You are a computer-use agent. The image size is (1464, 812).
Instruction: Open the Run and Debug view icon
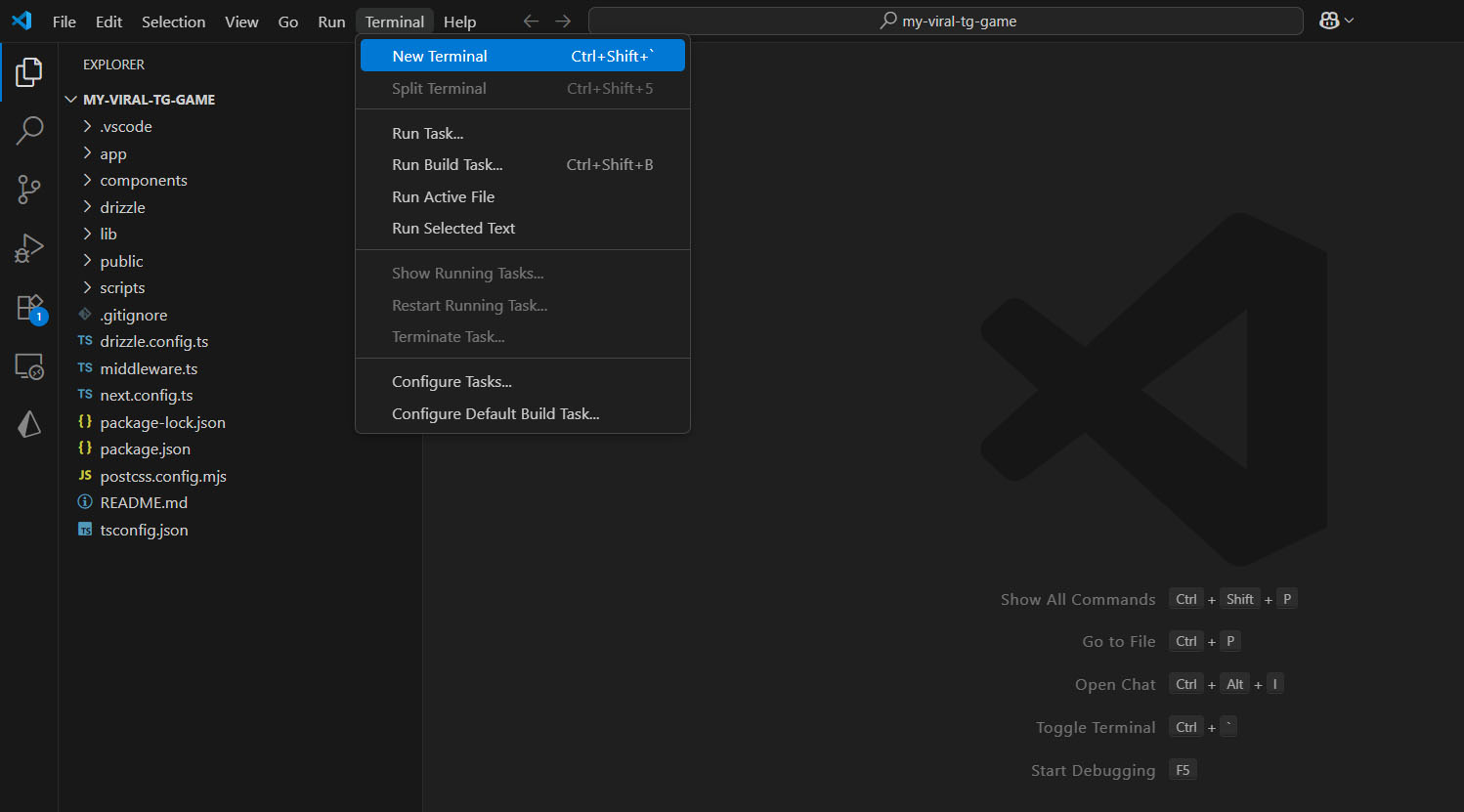coord(29,248)
